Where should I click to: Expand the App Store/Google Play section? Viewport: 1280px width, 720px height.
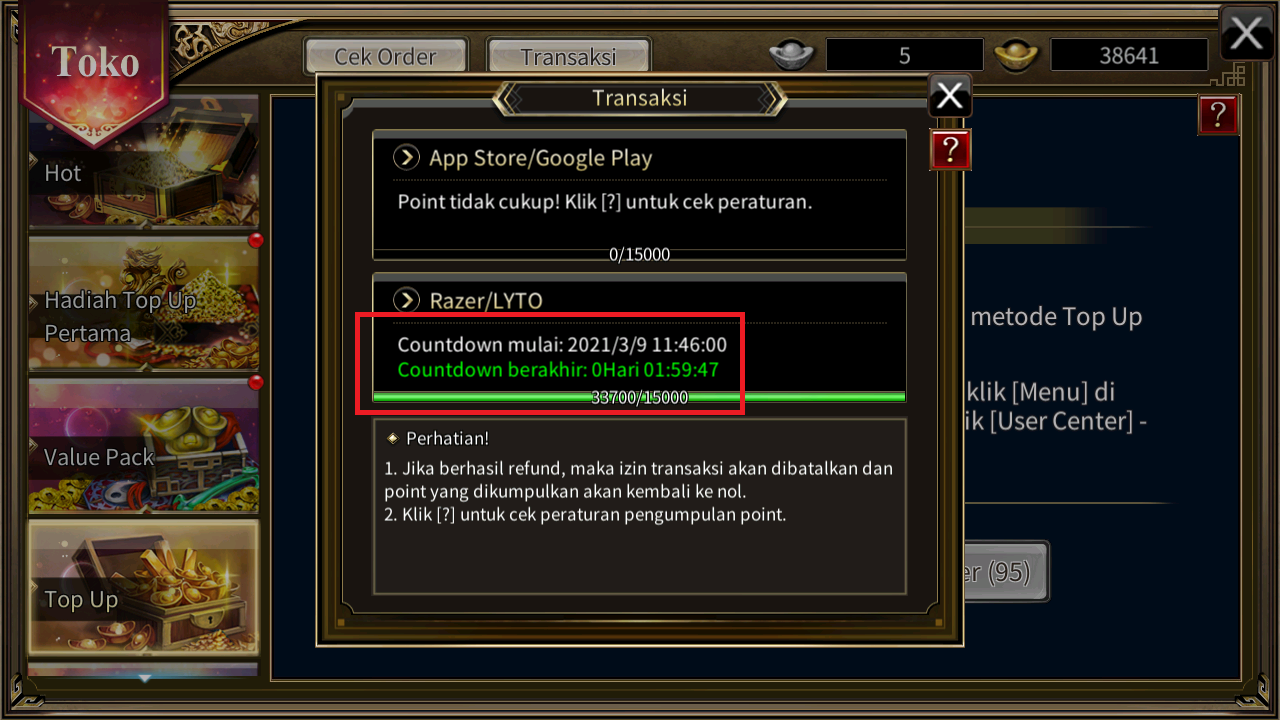pos(639,157)
